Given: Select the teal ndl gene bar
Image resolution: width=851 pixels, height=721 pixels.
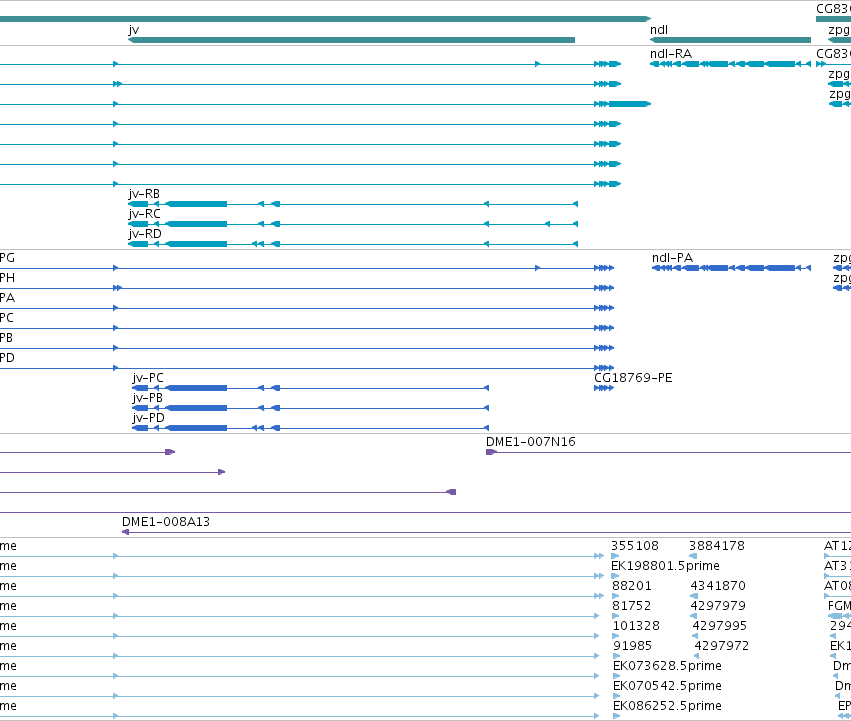Looking at the screenshot, I should [731, 40].
